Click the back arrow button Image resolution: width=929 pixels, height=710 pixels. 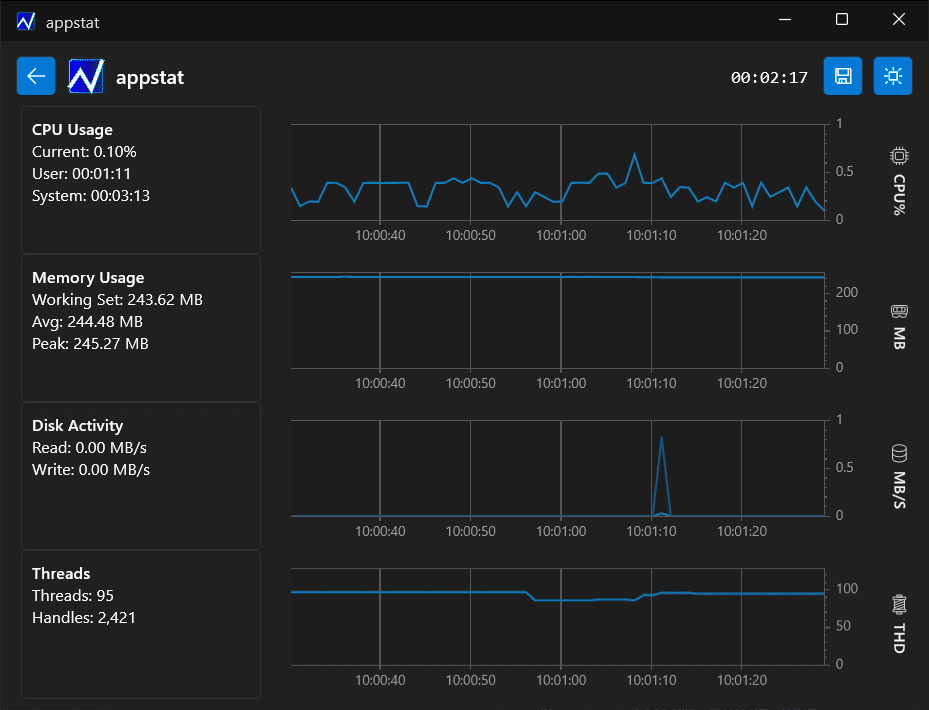pyautogui.click(x=36, y=76)
